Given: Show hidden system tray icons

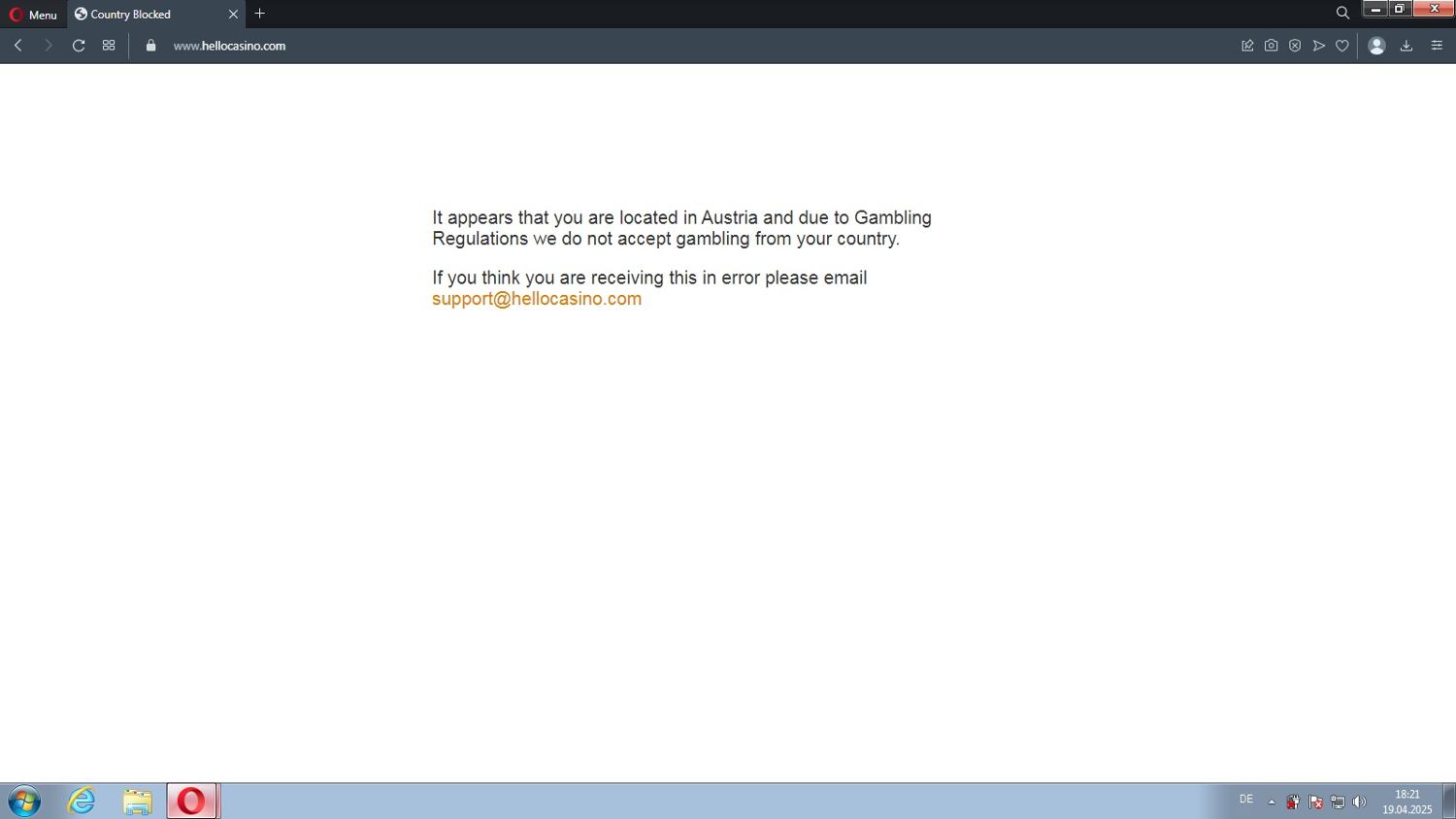Looking at the screenshot, I should [x=1272, y=802].
